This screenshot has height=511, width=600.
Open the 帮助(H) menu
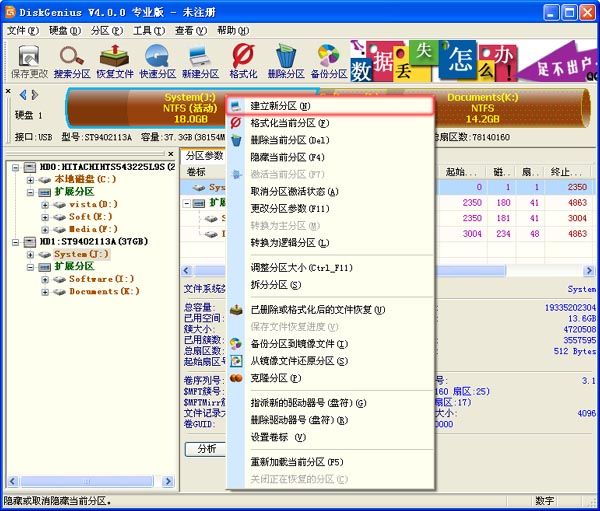coord(233,31)
